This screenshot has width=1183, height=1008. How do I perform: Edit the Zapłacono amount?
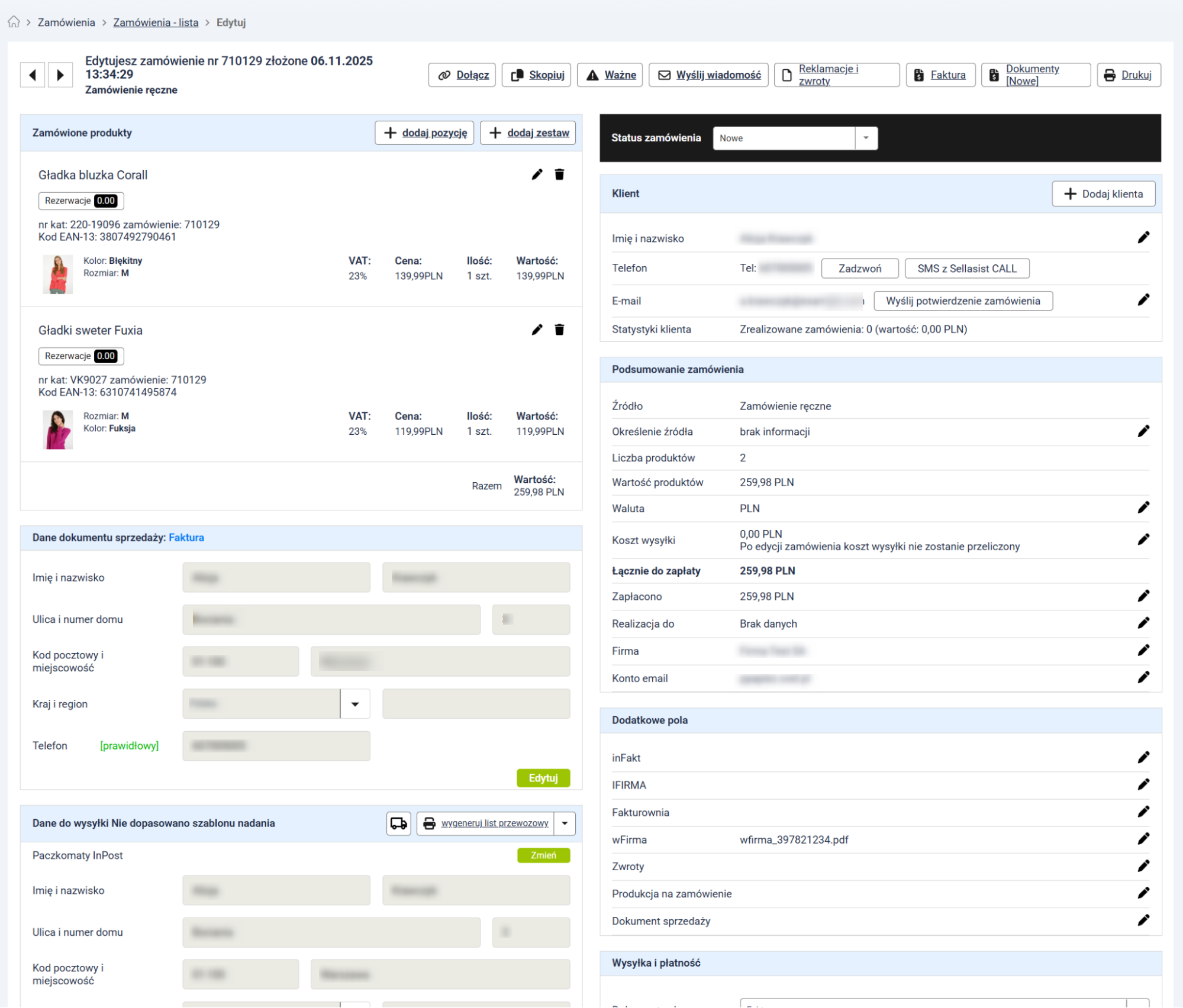1143,596
